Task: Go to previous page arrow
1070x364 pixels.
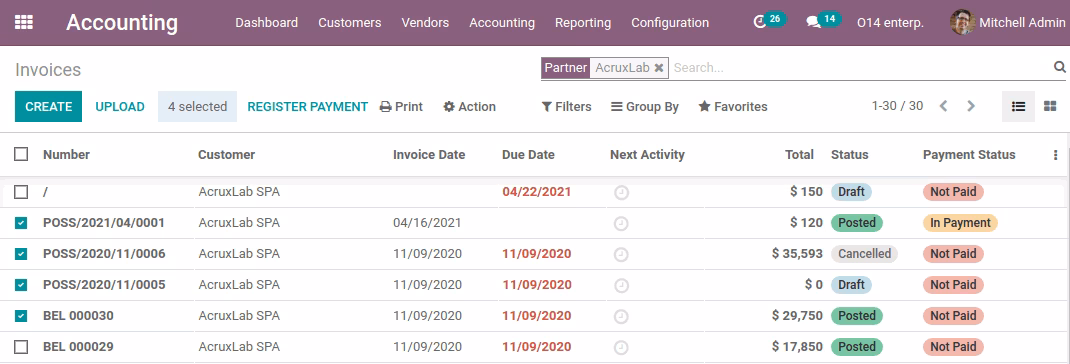Action: point(943,106)
